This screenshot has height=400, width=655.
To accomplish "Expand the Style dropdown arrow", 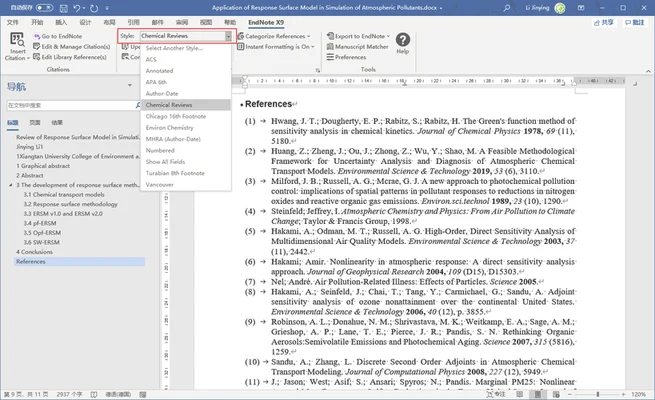I will [228, 36].
